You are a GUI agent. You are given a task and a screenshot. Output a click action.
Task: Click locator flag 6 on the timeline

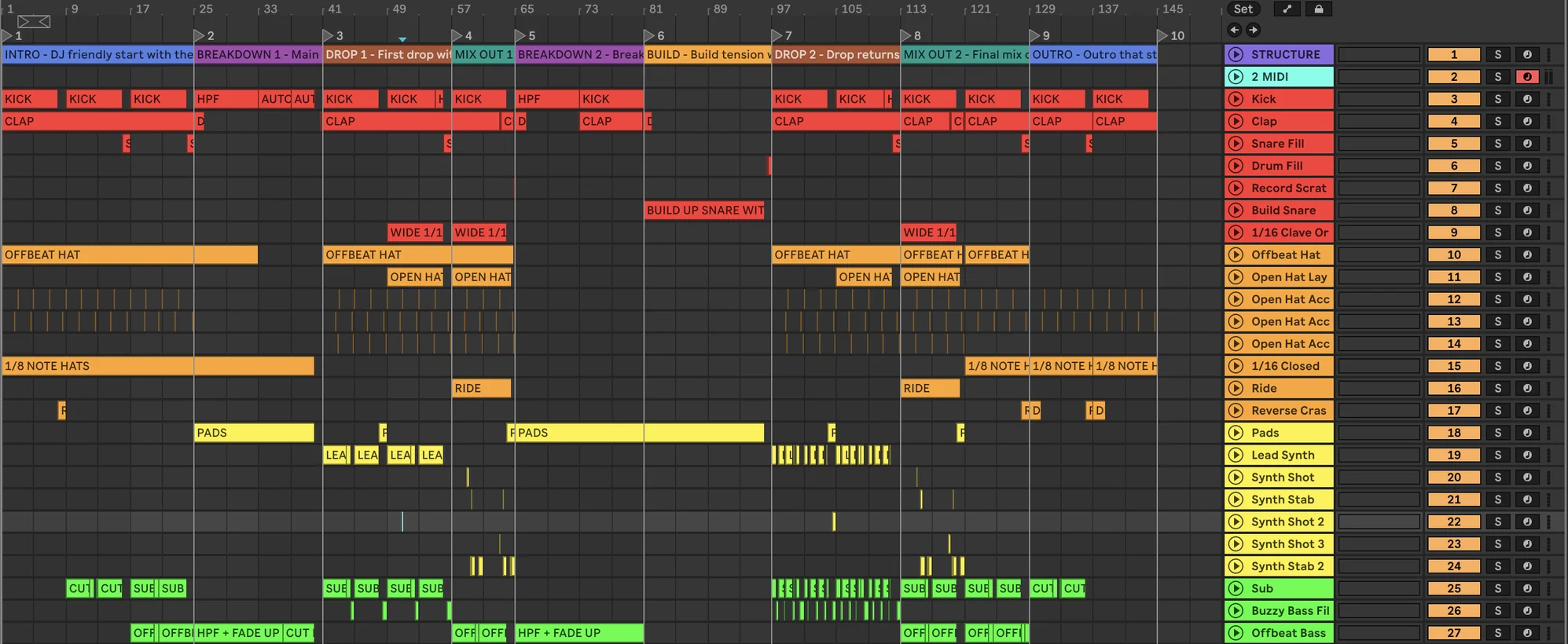649,36
